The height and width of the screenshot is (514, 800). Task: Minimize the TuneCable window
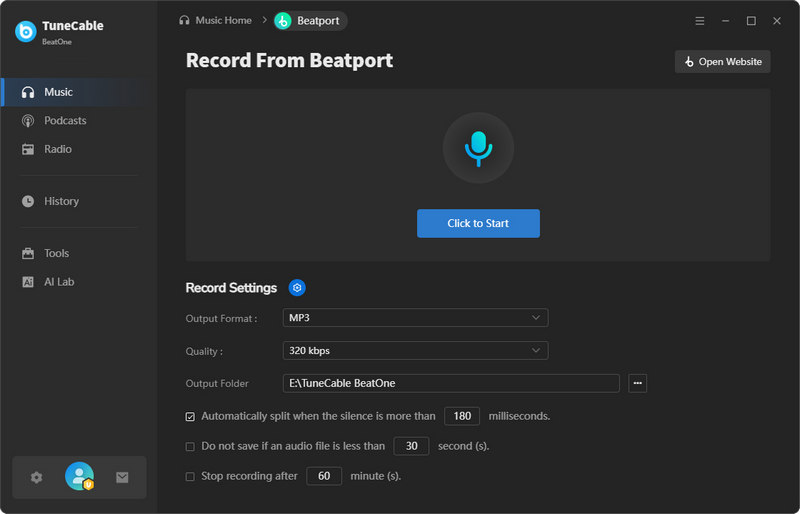coord(725,21)
